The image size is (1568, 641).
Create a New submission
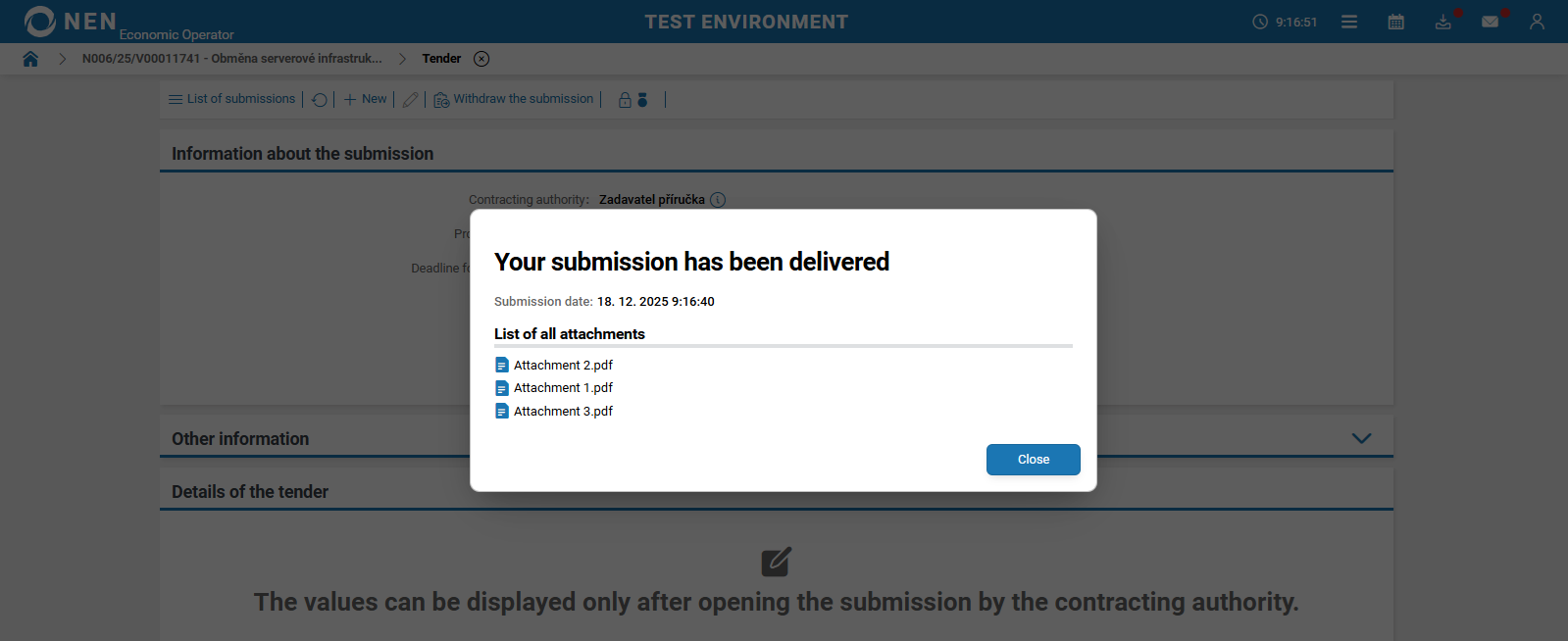tap(366, 99)
